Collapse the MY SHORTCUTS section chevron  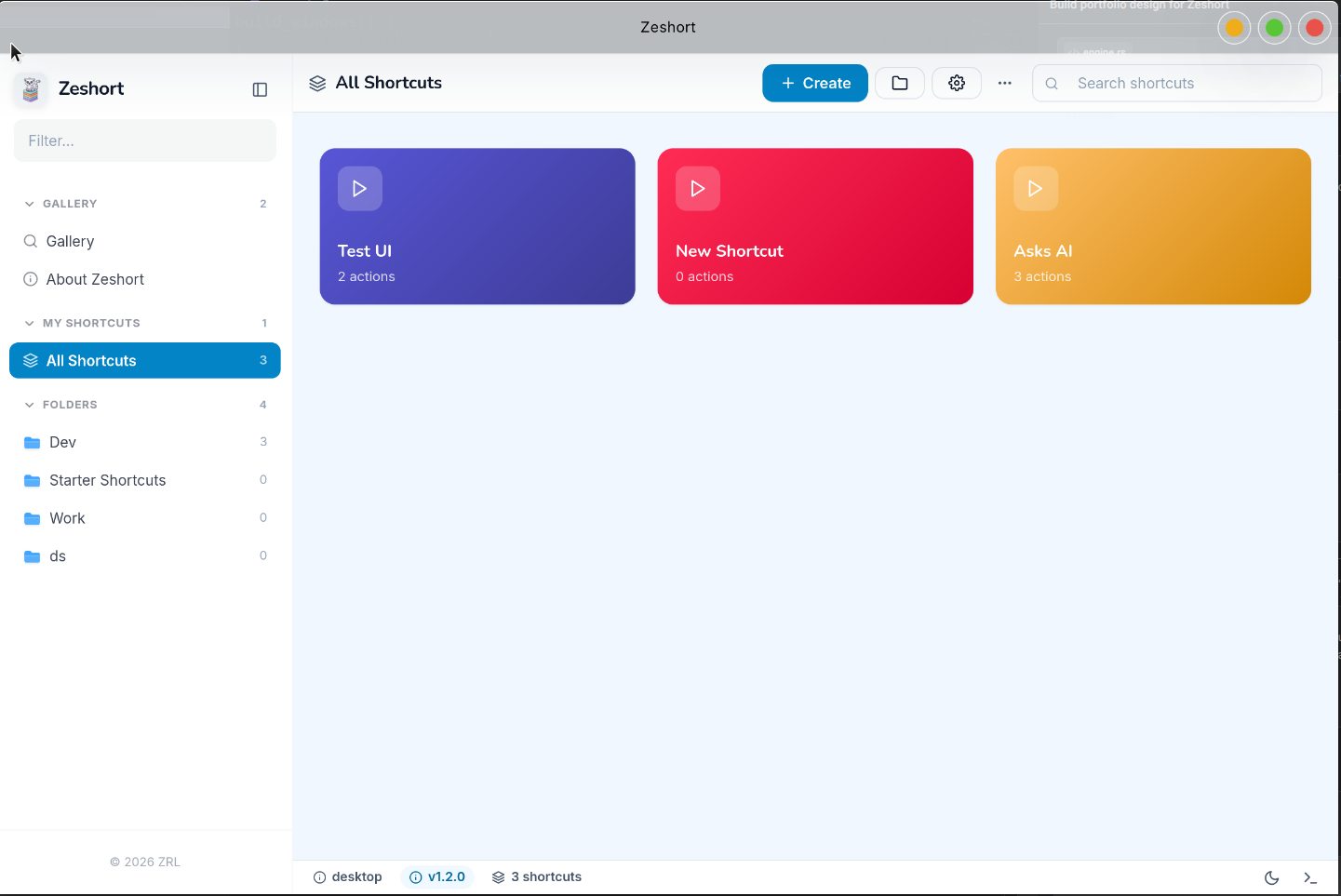(30, 323)
